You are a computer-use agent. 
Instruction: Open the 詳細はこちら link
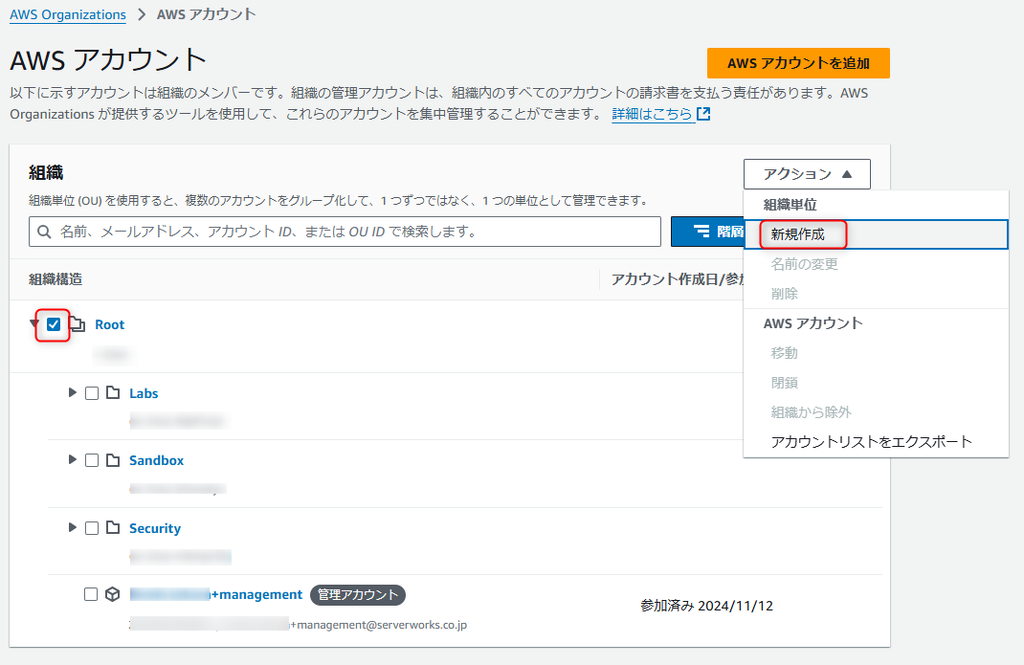652,114
